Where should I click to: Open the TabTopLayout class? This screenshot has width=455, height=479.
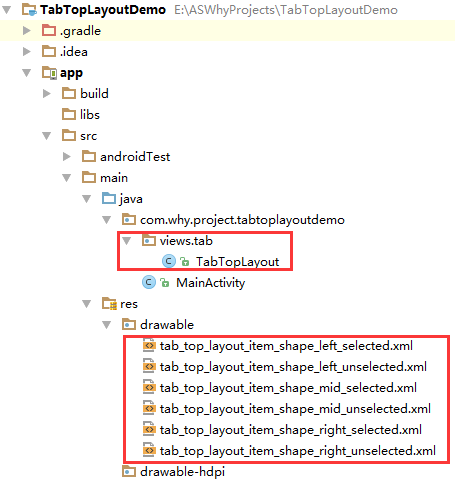pos(237,262)
